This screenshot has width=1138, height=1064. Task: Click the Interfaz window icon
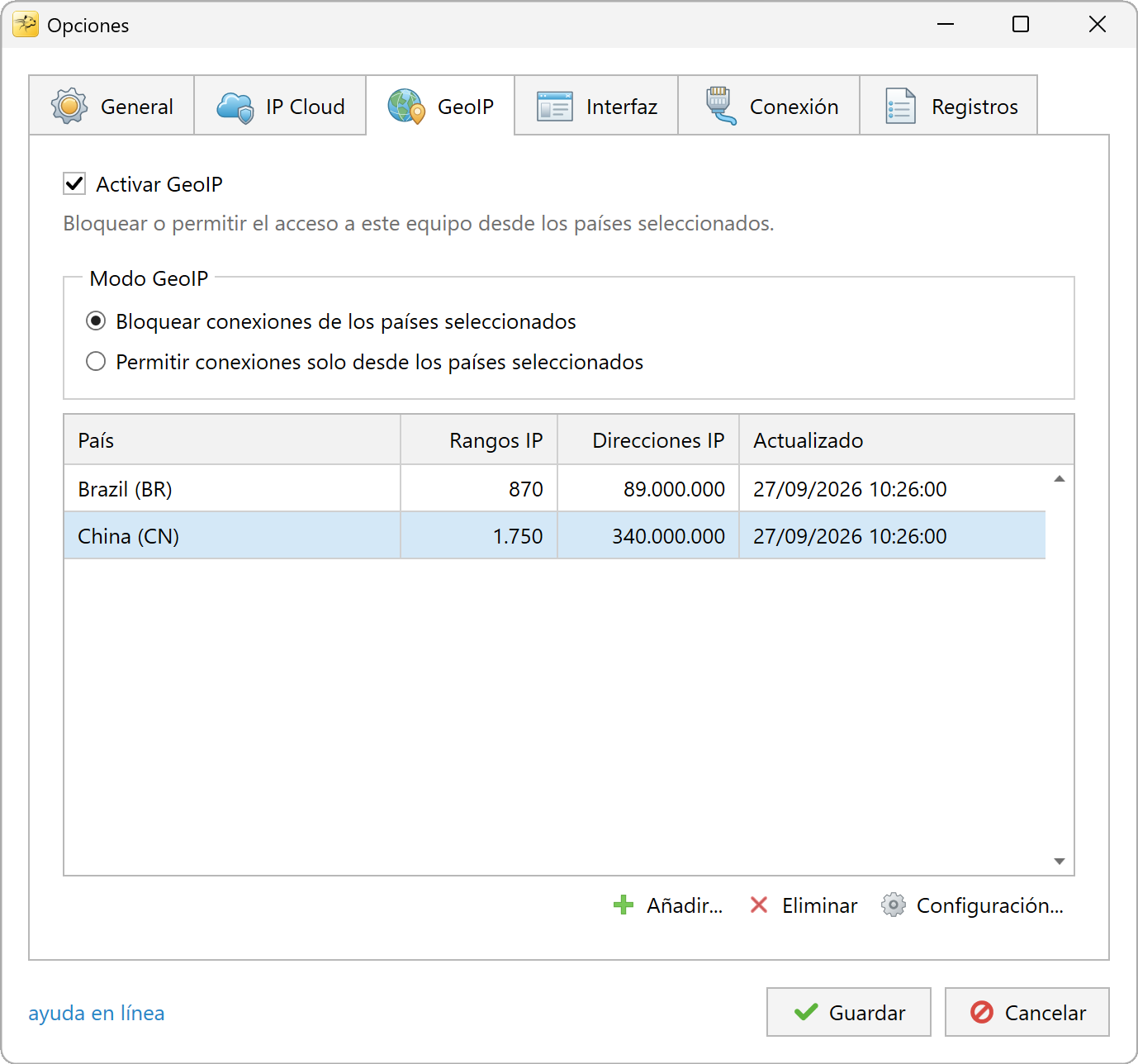[x=555, y=107]
